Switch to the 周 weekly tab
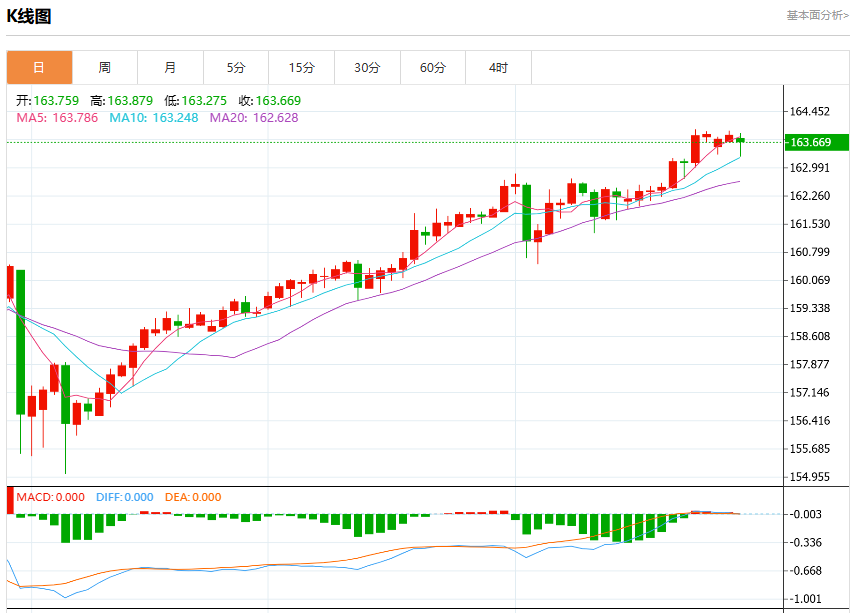 click(104, 68)
